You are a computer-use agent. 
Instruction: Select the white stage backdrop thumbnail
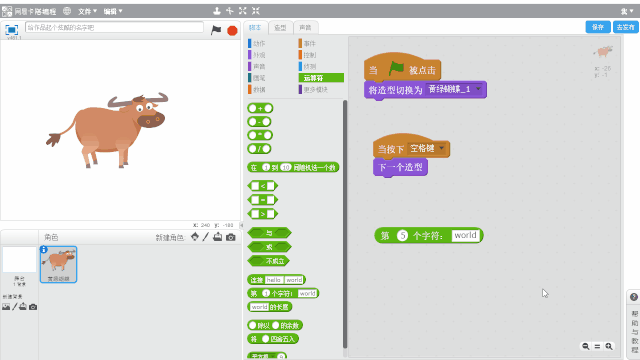pos(19,260)
